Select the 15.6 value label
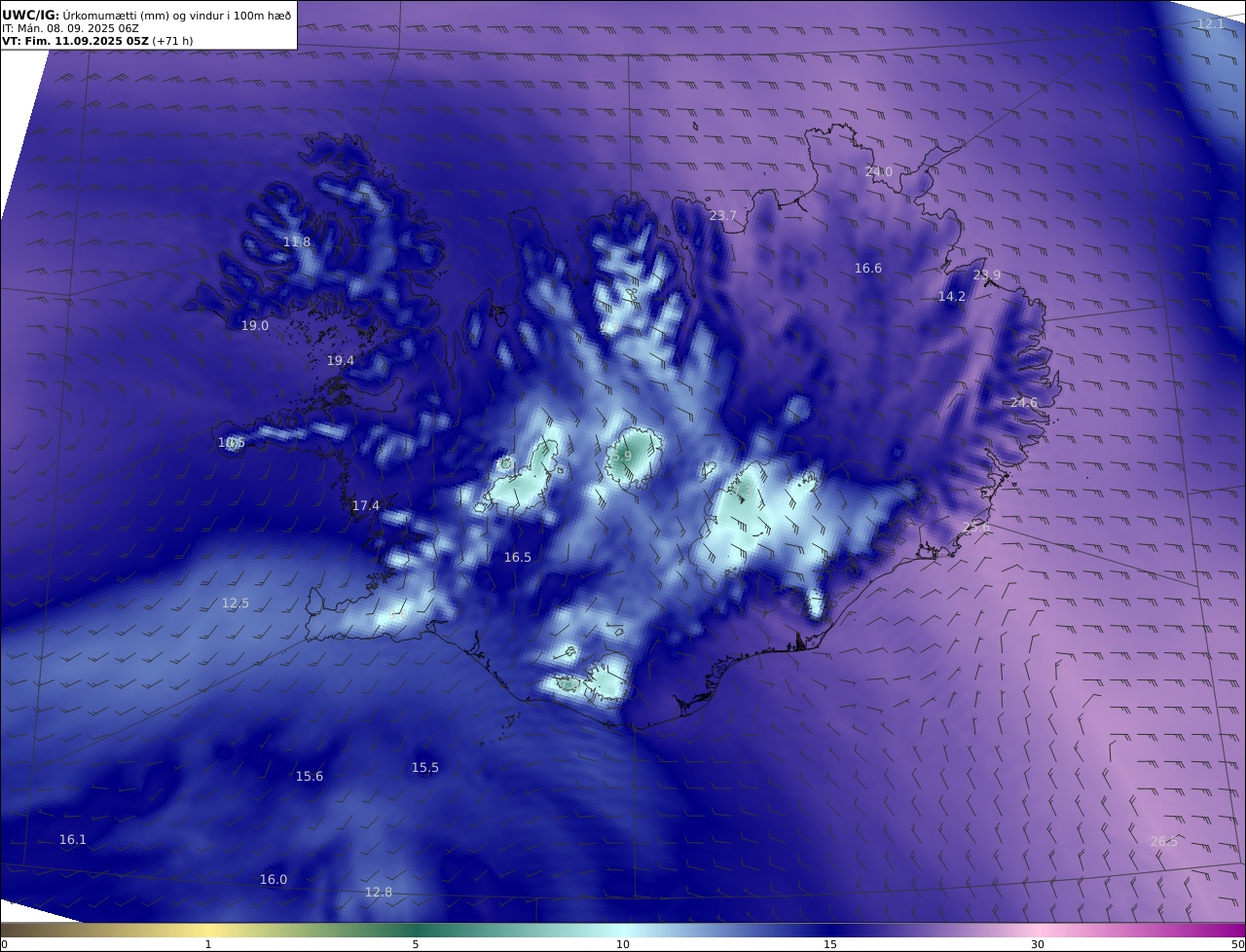Image resolution: width=1246 pixels, height=952 pixels. click(310, 776)
